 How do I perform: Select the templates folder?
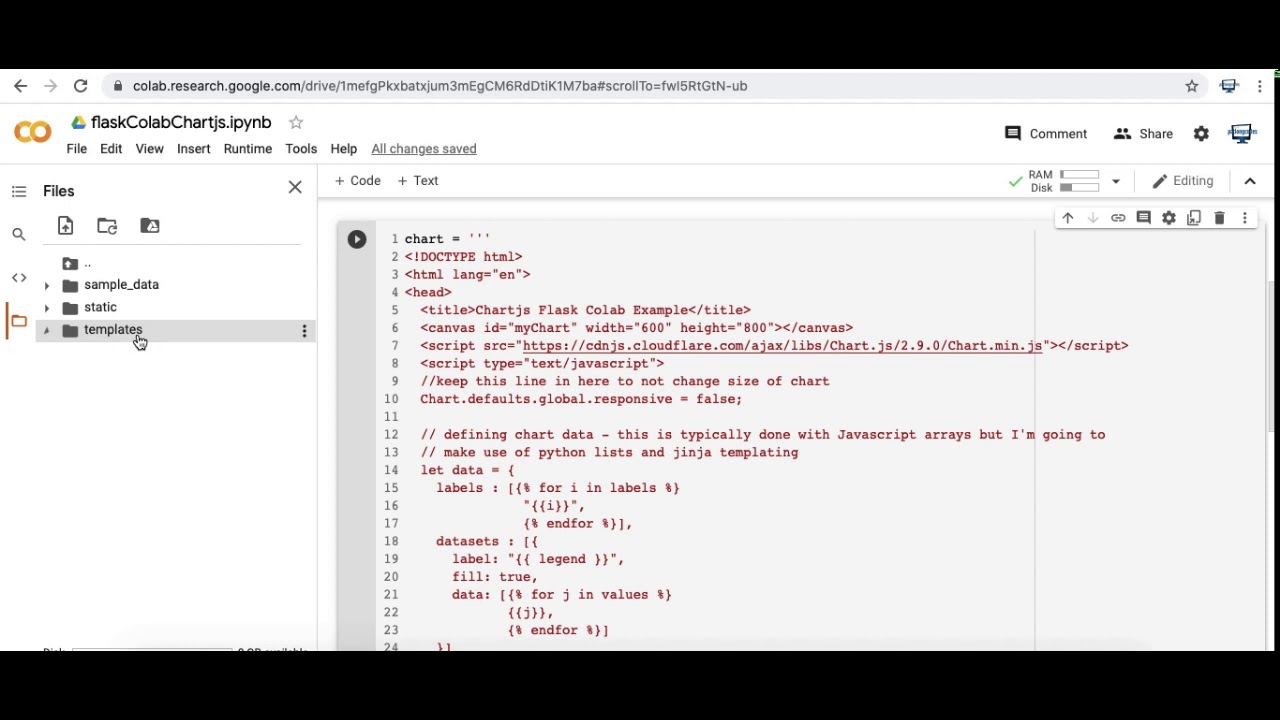tap(113, 330)
